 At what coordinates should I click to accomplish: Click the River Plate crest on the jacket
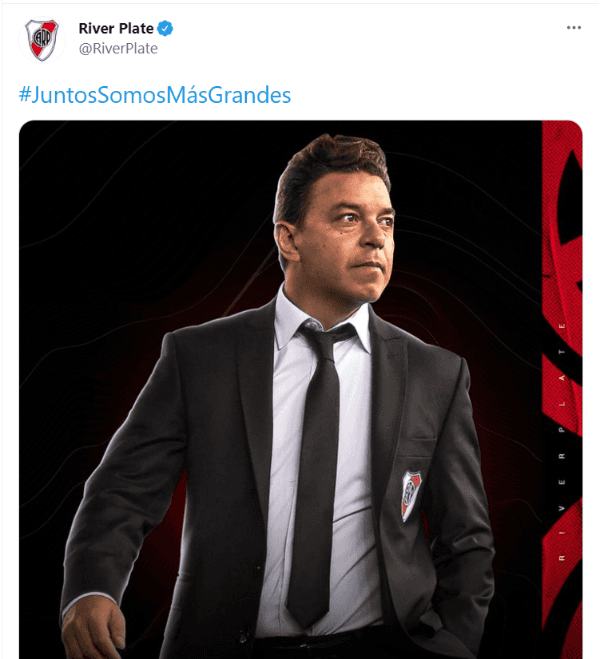pos(411,496)
